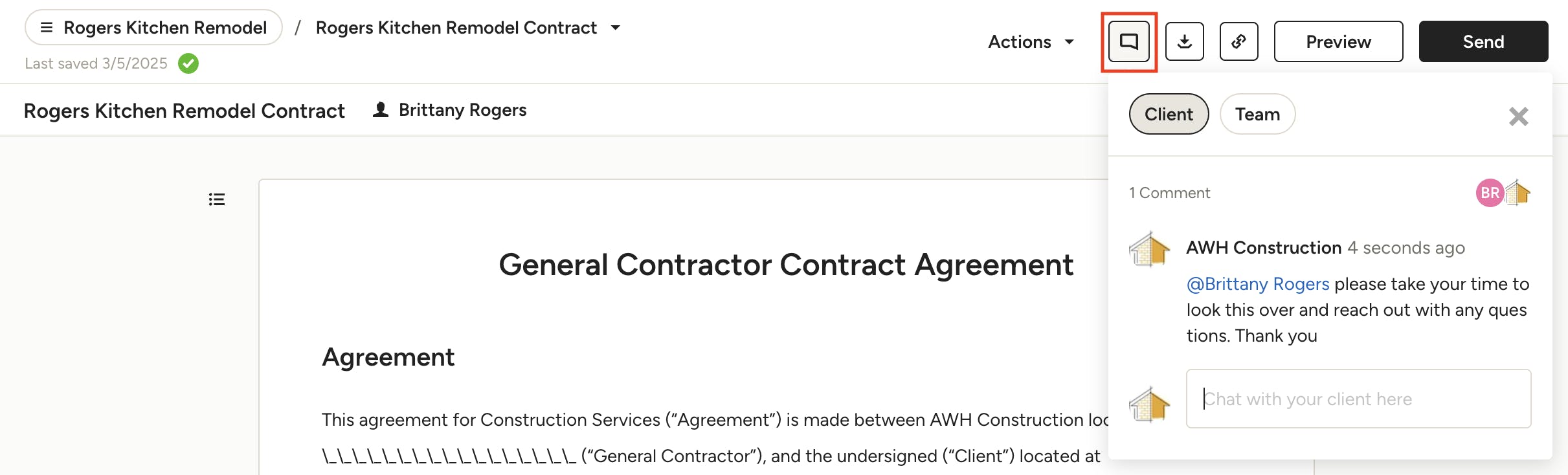Image resolution: width=1568 pixels, height=475 pixels.
Task: Click the Preview button
Action: pos(1338,42)
